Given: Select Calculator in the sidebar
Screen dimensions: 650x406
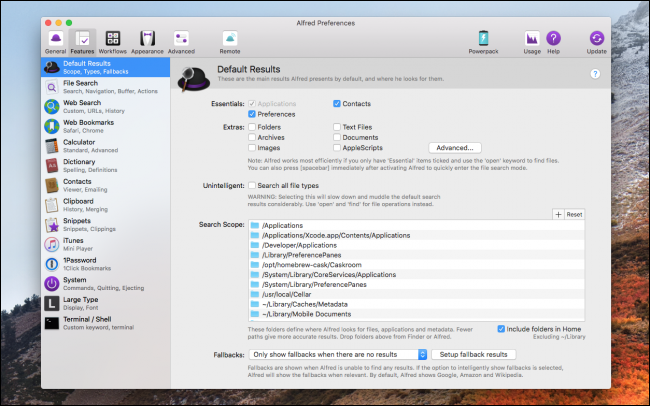Looking at the screenshot, I should click(106, 146).
